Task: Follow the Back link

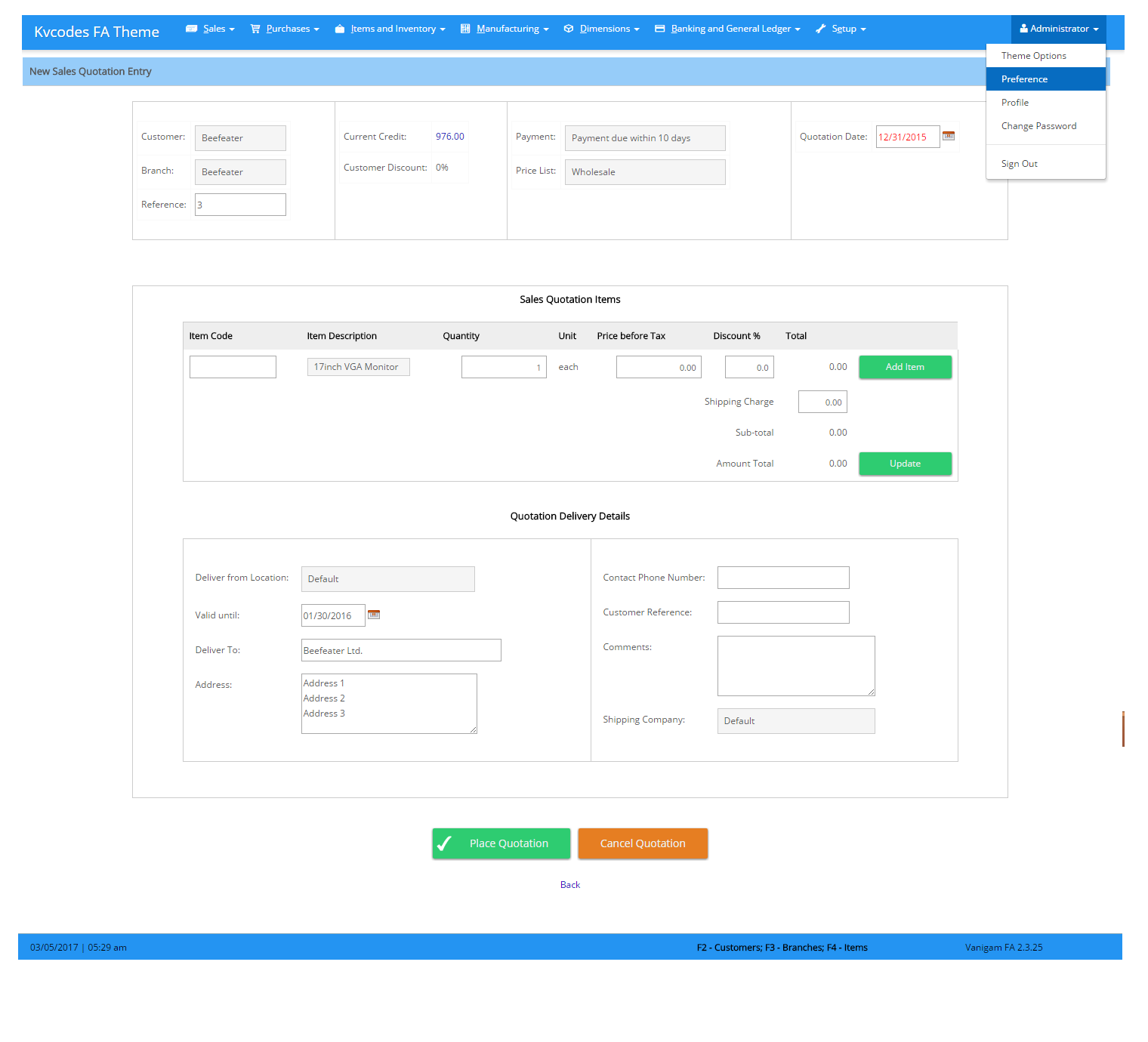Action: tap(569, 885)
